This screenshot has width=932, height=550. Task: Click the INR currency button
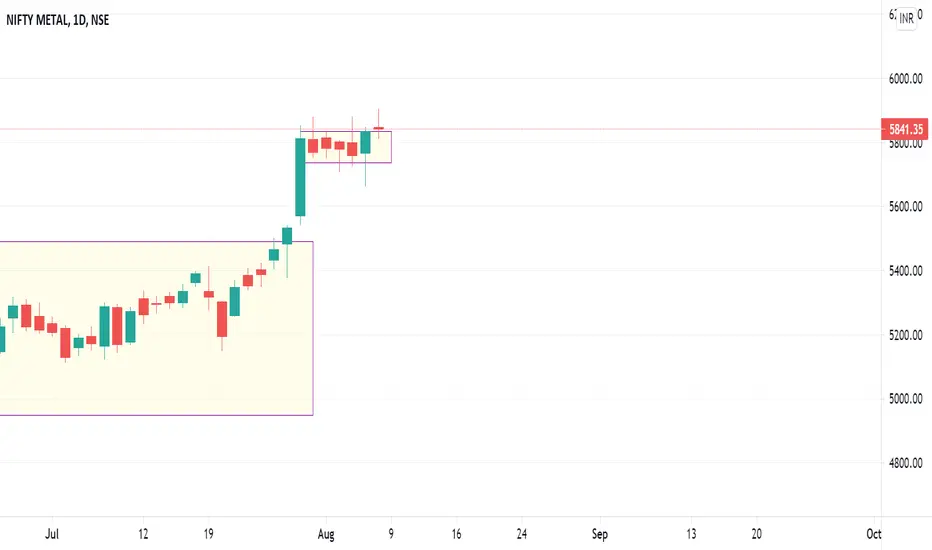click(x=906, y=18)
